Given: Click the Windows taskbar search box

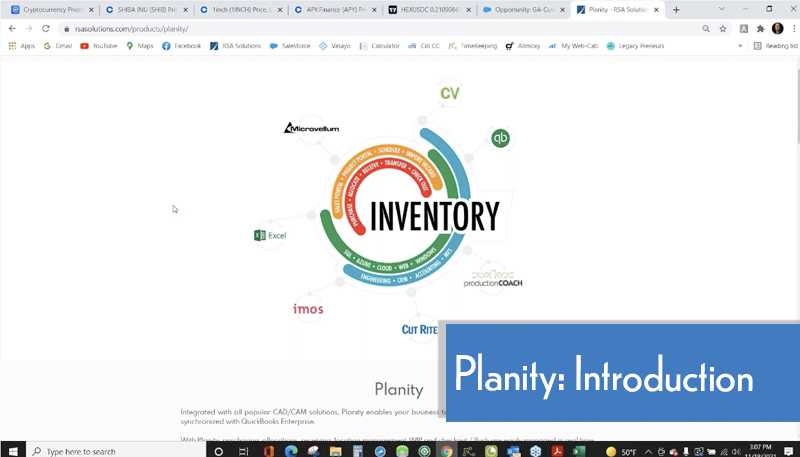Looking at the screenshot, I should coord(116,451).
